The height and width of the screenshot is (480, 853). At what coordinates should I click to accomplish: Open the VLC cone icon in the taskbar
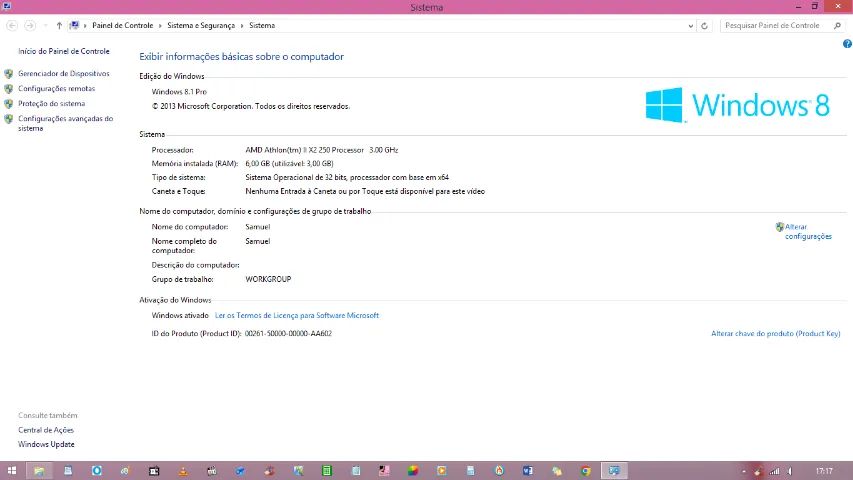click(x=183, y=471)
